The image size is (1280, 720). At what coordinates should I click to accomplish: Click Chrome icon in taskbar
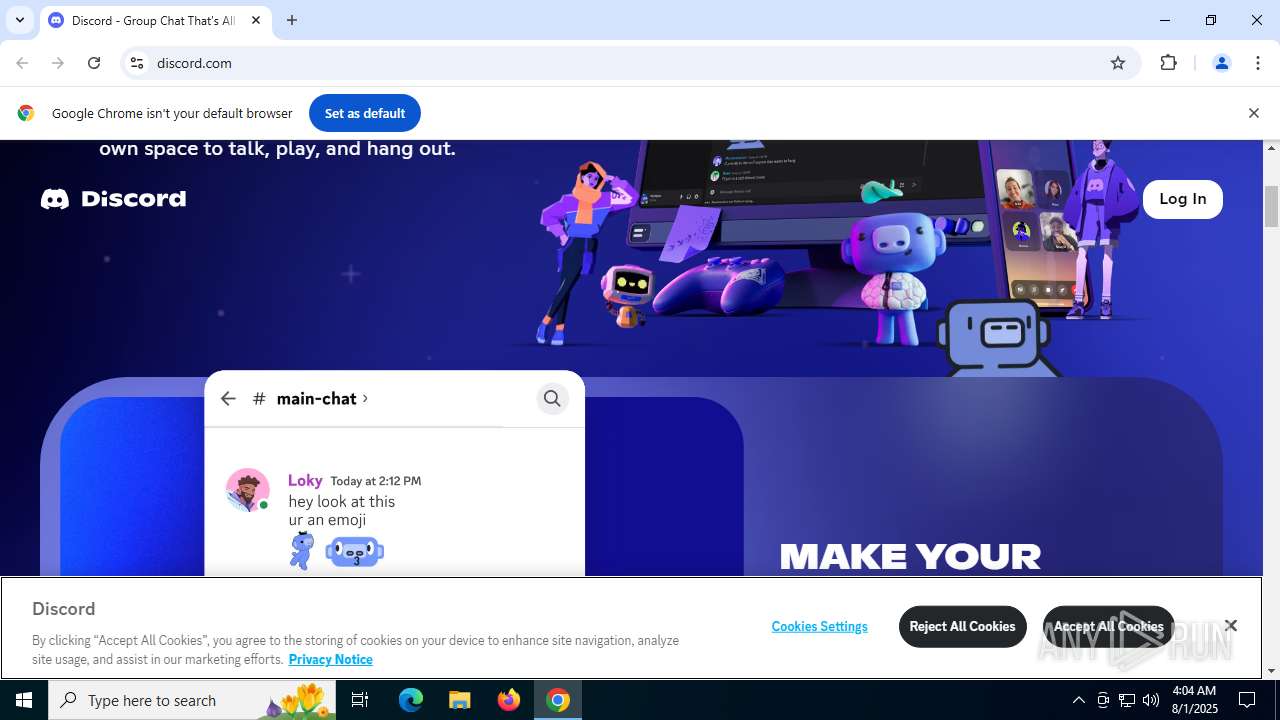558,700
